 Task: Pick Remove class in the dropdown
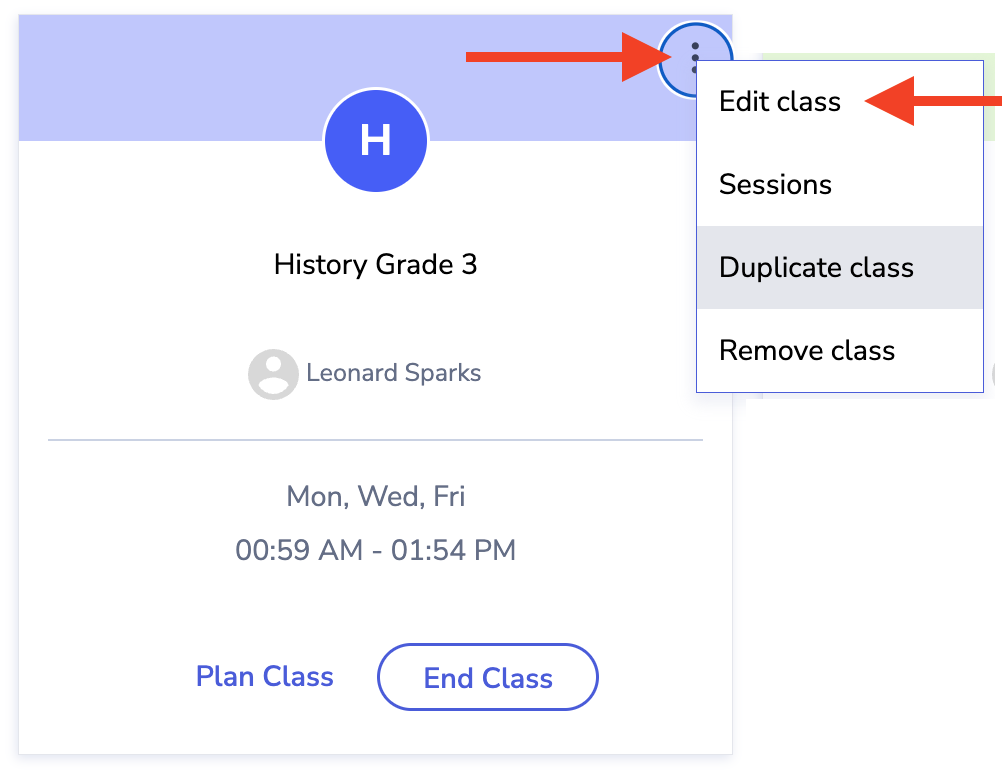point(807,351)
